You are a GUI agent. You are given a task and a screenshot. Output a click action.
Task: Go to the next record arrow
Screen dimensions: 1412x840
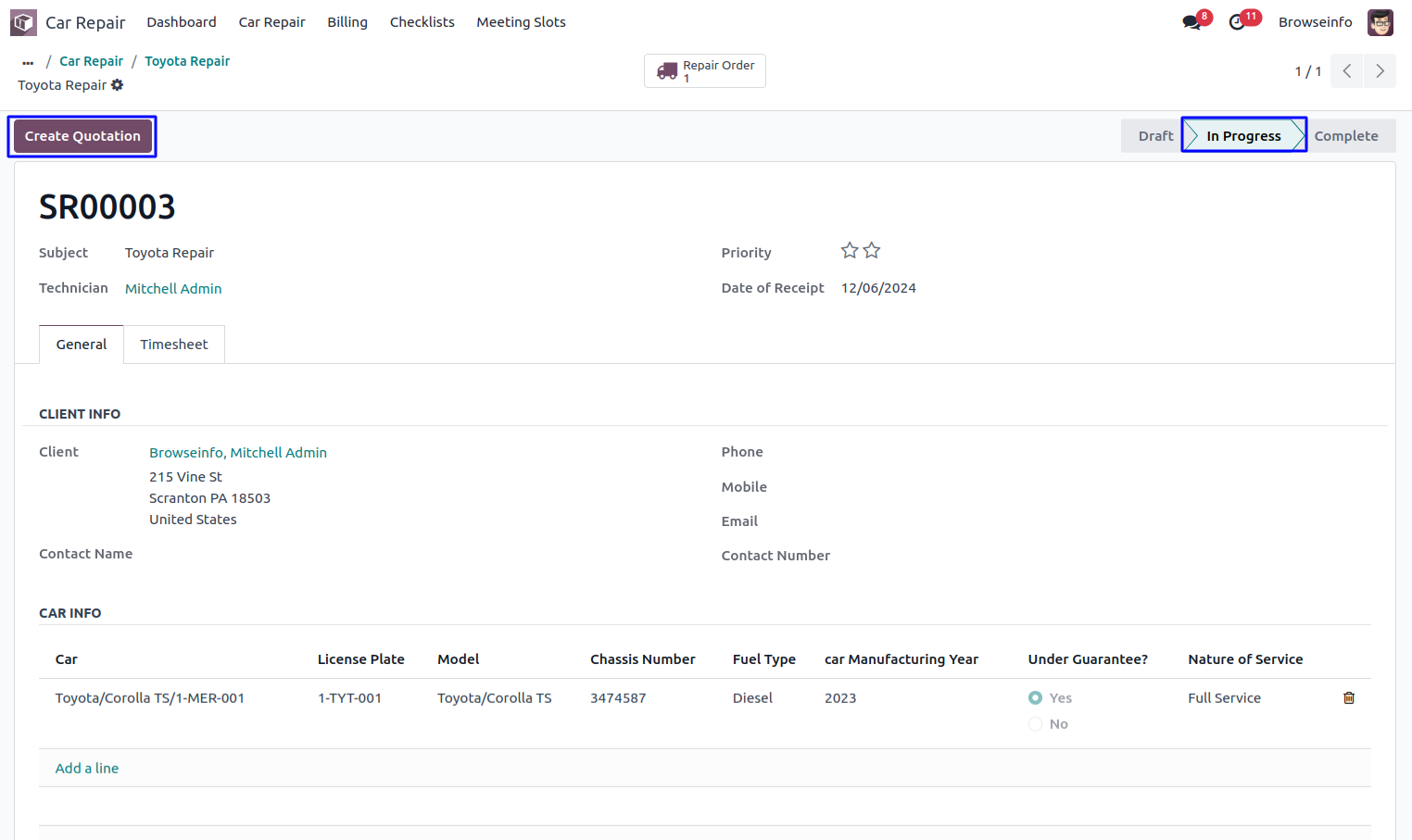[x=1380, y=71]
